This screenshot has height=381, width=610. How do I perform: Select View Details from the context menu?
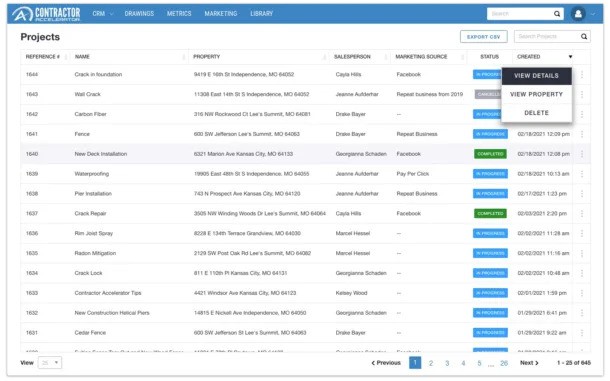coord(536,76)
